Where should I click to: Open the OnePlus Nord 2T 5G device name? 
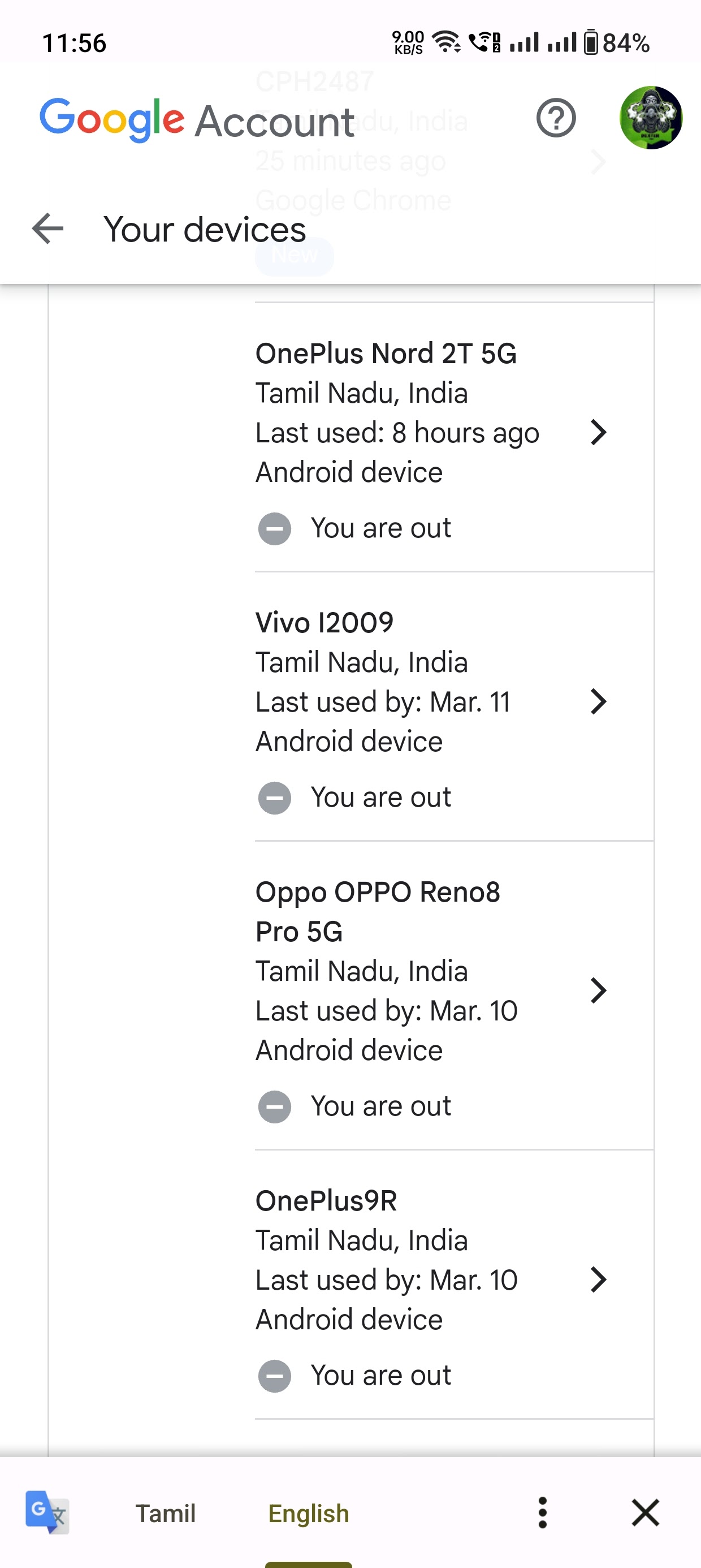386,354
